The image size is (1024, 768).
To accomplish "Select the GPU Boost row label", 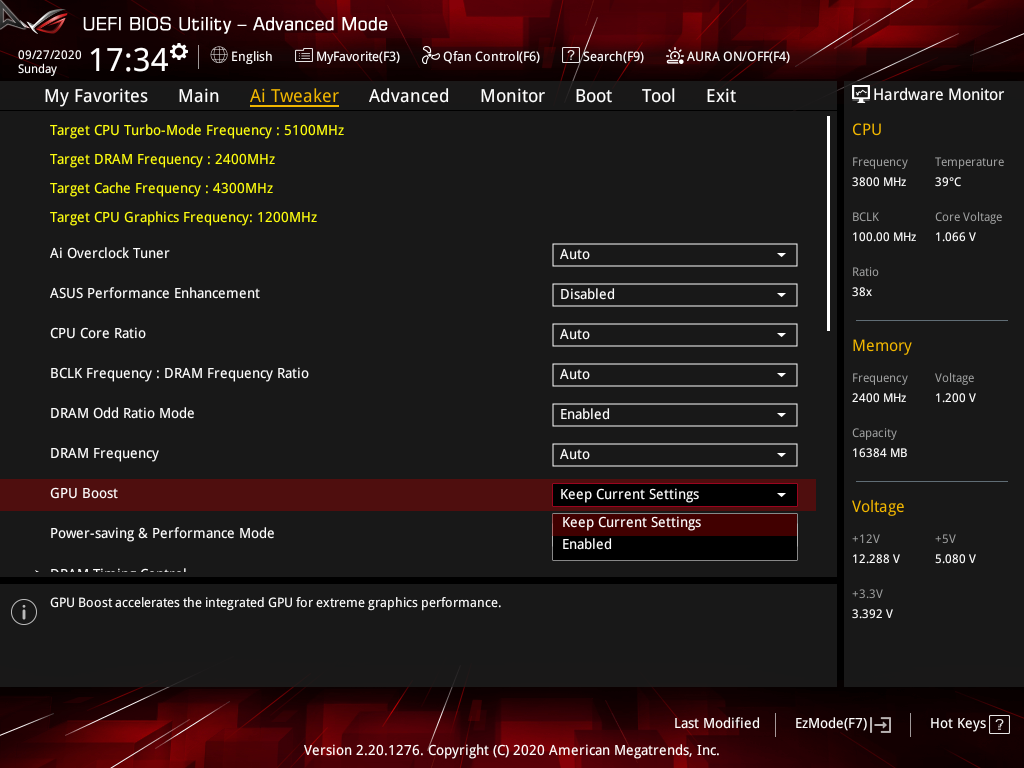I will coord(84,494).
